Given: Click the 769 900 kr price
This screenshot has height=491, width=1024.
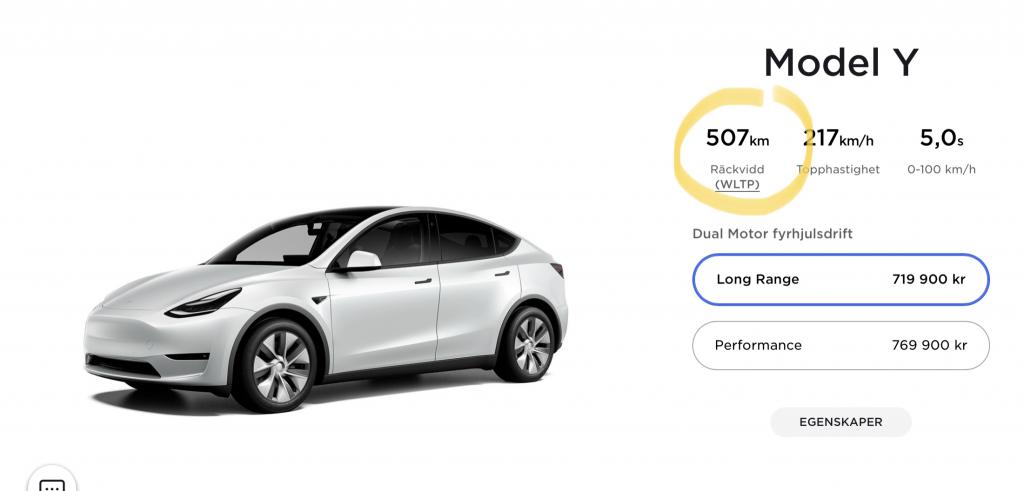Looking at the screenshot, I should [929, 345].
